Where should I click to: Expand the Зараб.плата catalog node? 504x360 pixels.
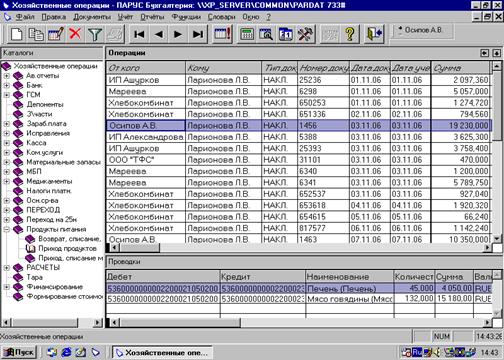coord(6,124)
